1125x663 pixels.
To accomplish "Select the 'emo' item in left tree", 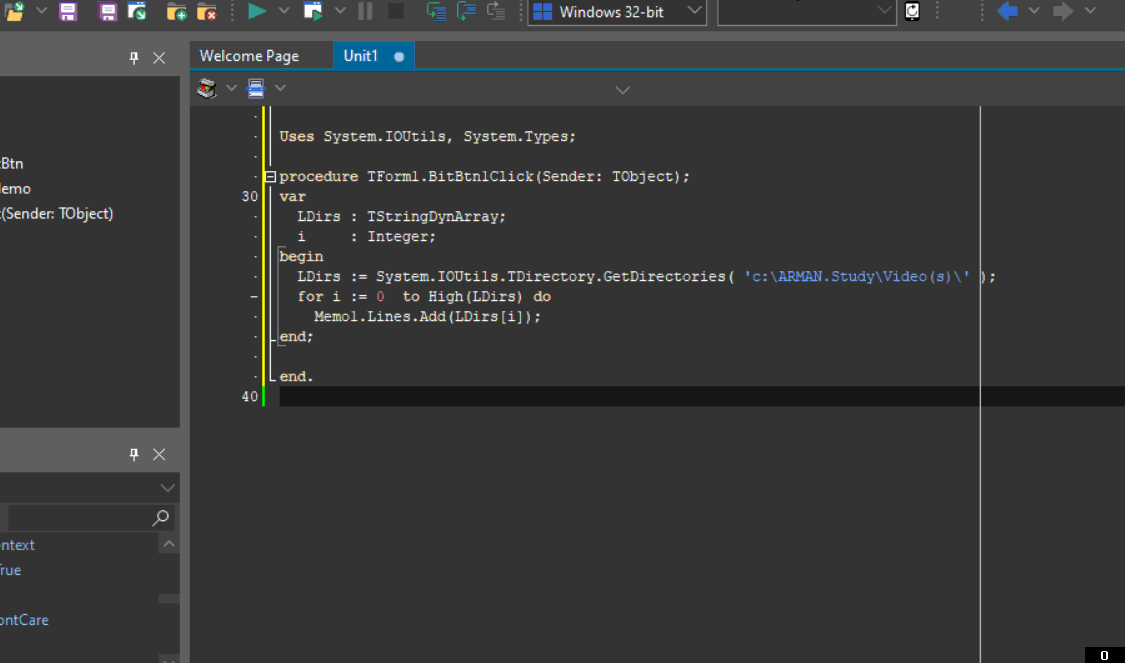I will pyautogui.click(x=15, y=189).
